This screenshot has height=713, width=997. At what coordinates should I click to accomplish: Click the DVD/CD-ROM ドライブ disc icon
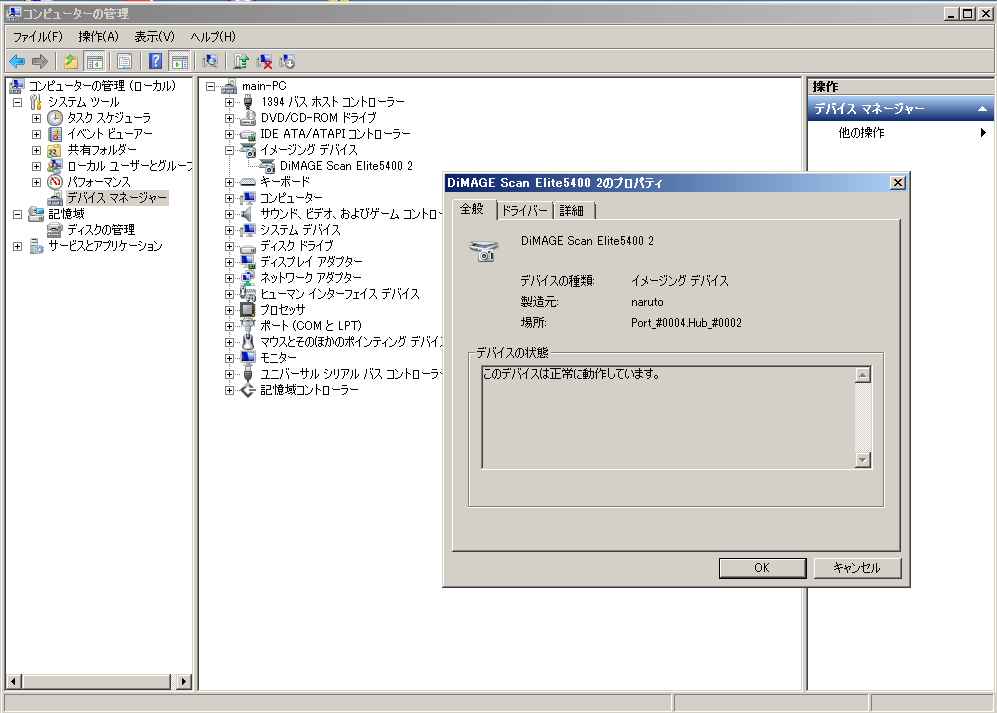click(x=247, y=118)
